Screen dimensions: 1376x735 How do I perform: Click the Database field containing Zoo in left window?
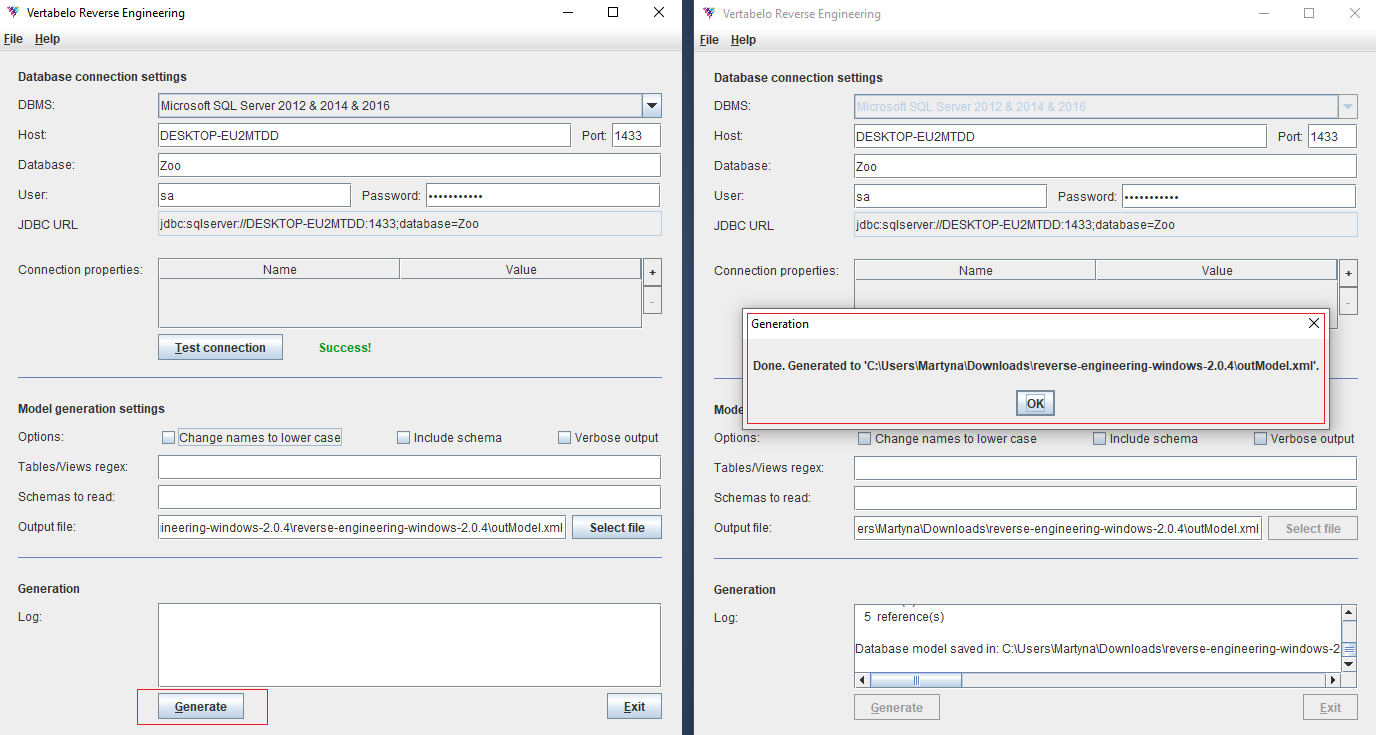click(409, 165)
